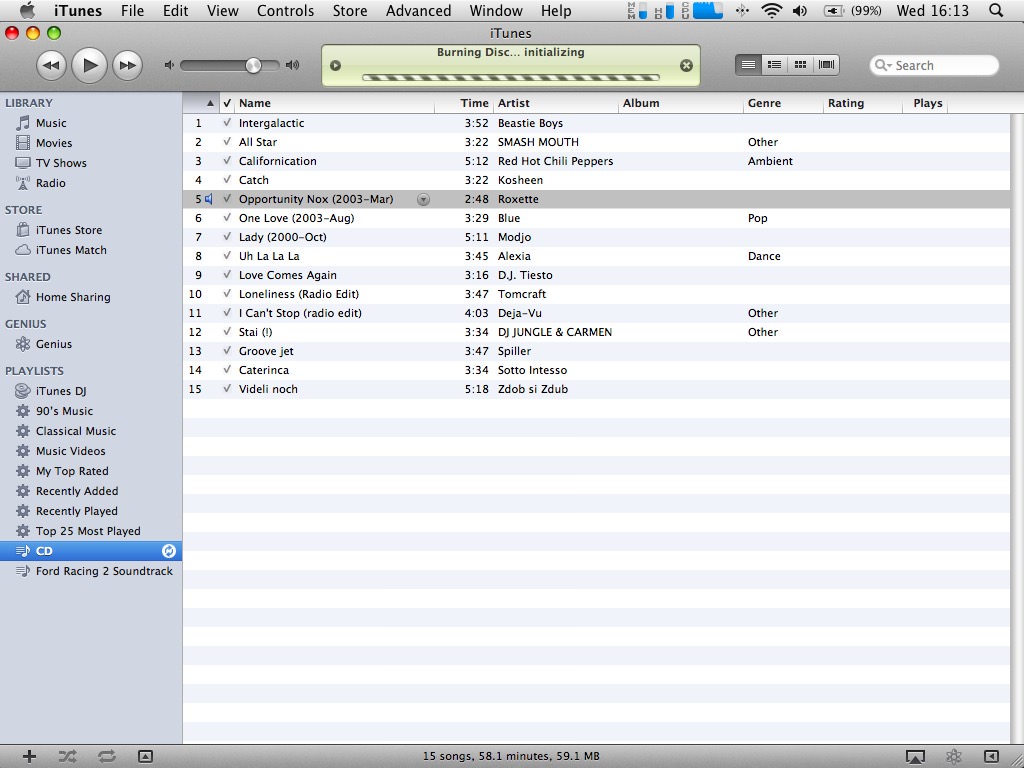Sort by the Album column
1024x768 pixels.
coord(680,103)
